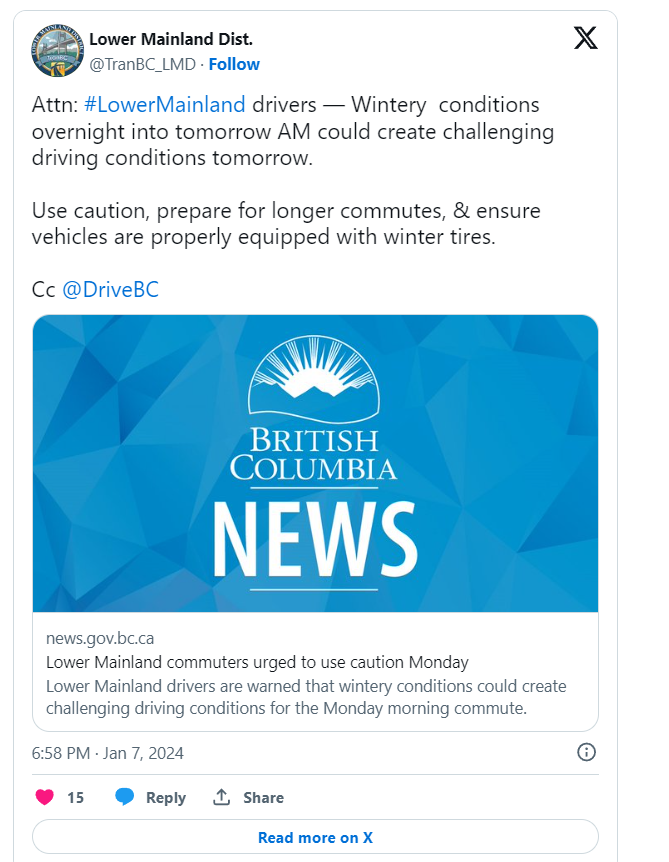Screen dimensions: 669x862
Task: Open the Lower Mainland Dist. profile avatar
Action: click(57, 50)
